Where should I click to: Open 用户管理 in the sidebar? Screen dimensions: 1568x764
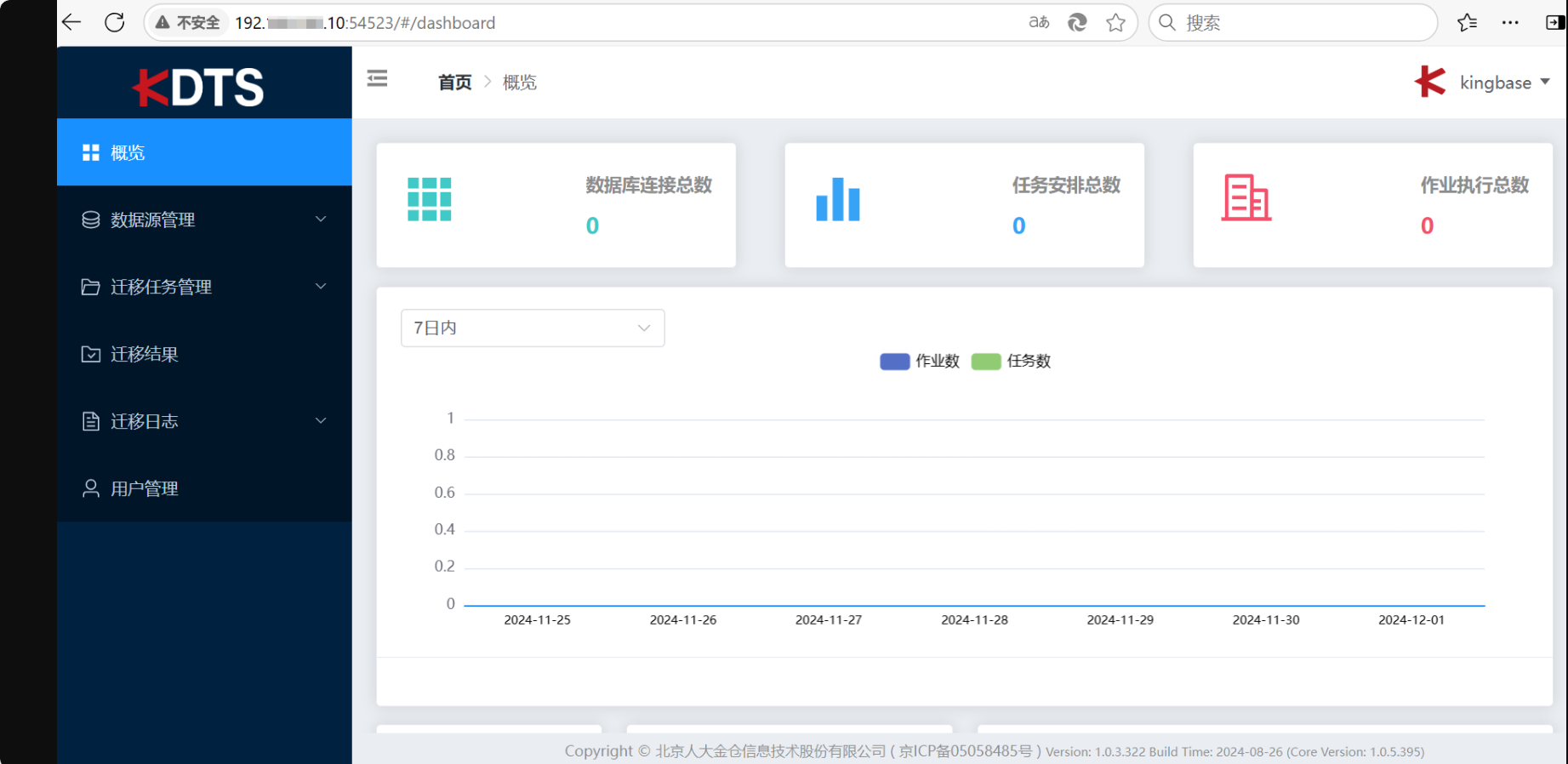(x=145, y=488)
